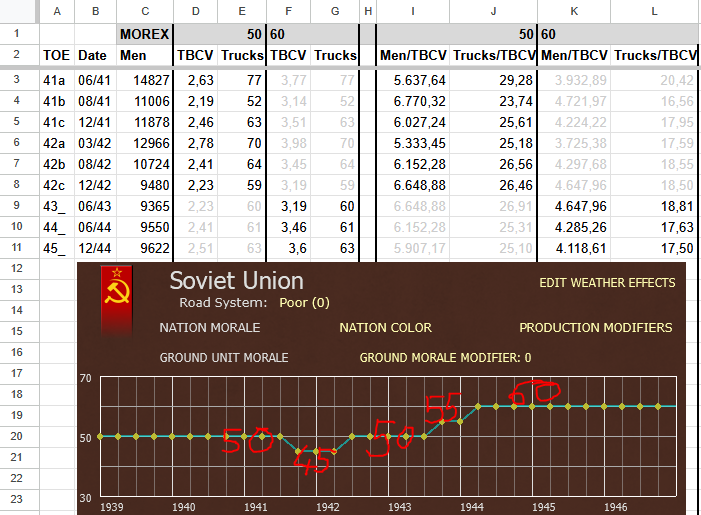Click the 1942 year label on chart
The width and height of the screenshot is (701, 515).
pos(328,507)
